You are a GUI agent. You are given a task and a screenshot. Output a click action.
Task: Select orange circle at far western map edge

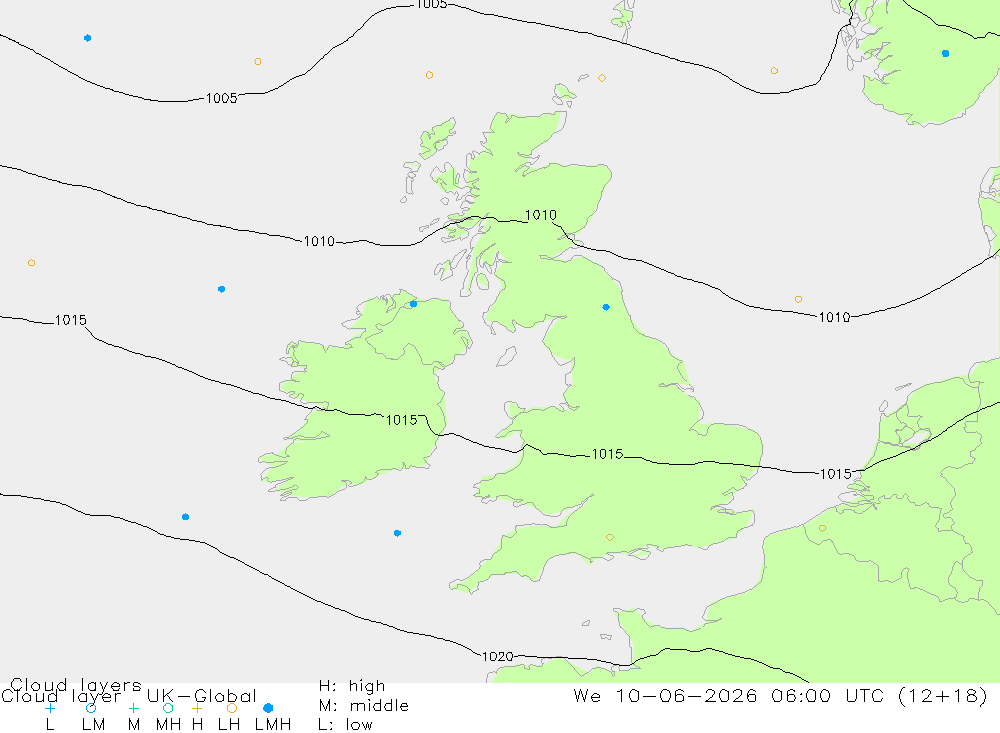click(x=31, y=263)
